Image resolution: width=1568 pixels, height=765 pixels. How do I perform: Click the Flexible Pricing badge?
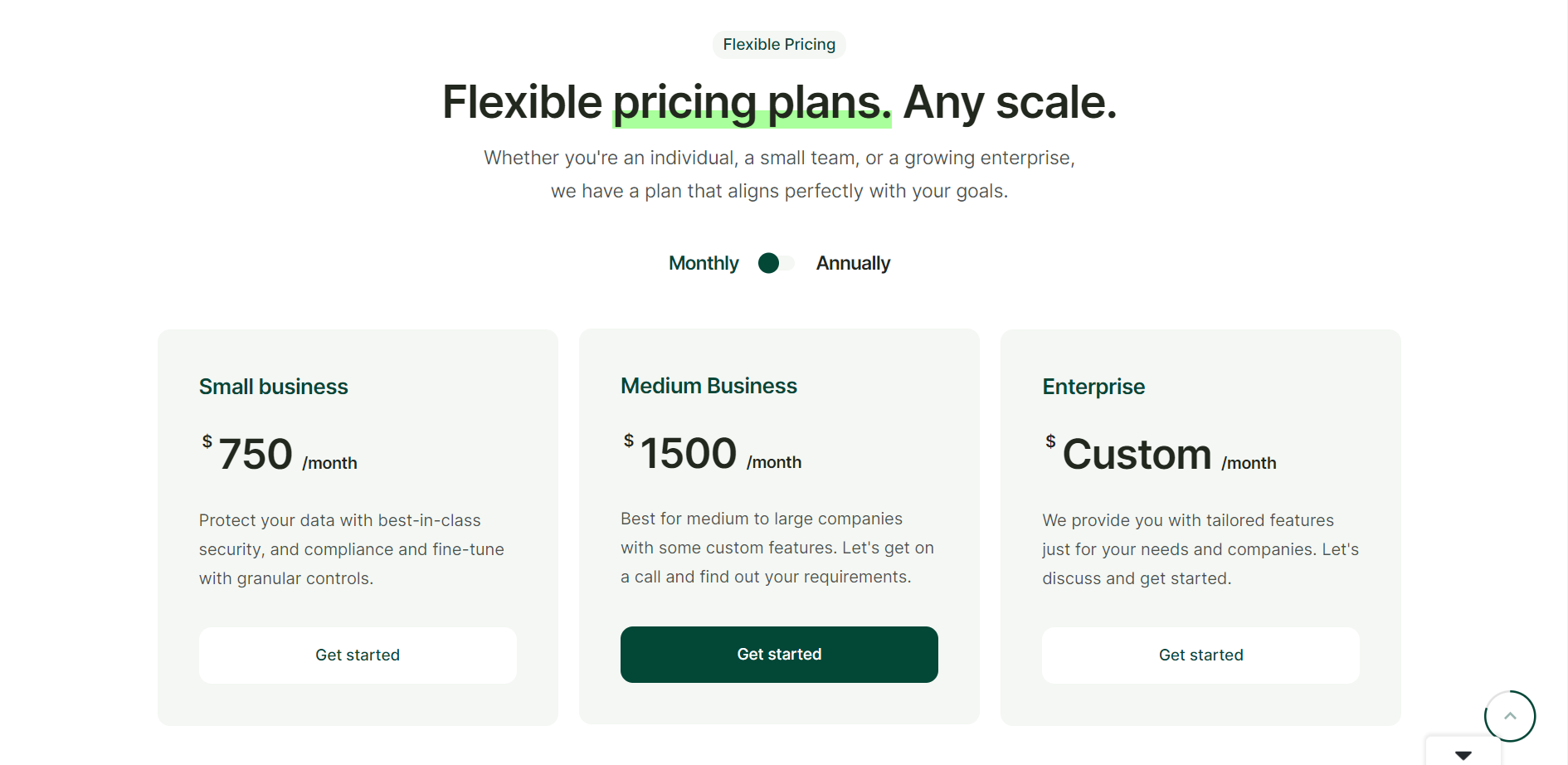[779, 45]
